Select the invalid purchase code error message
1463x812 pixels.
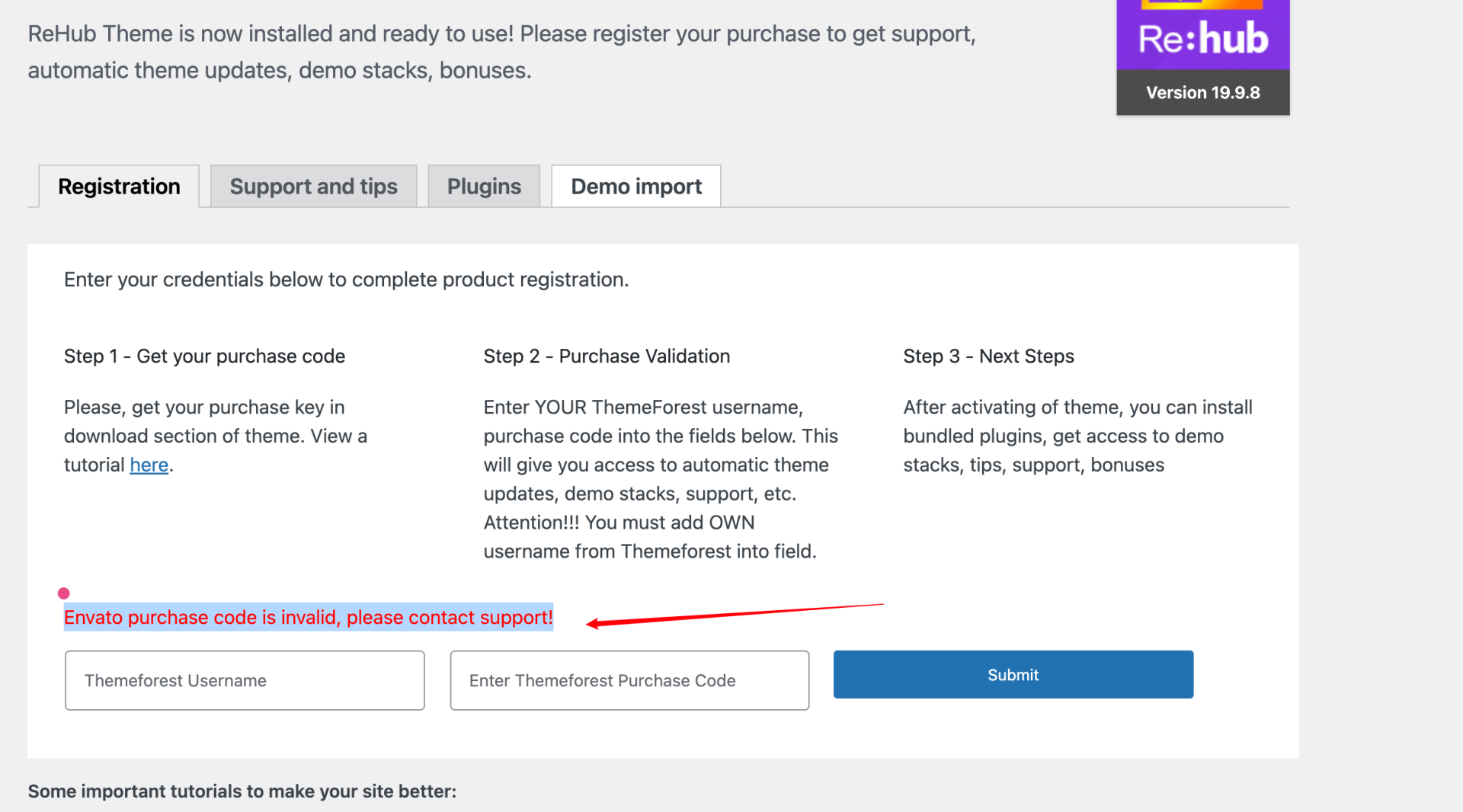(x=308, y=617)
